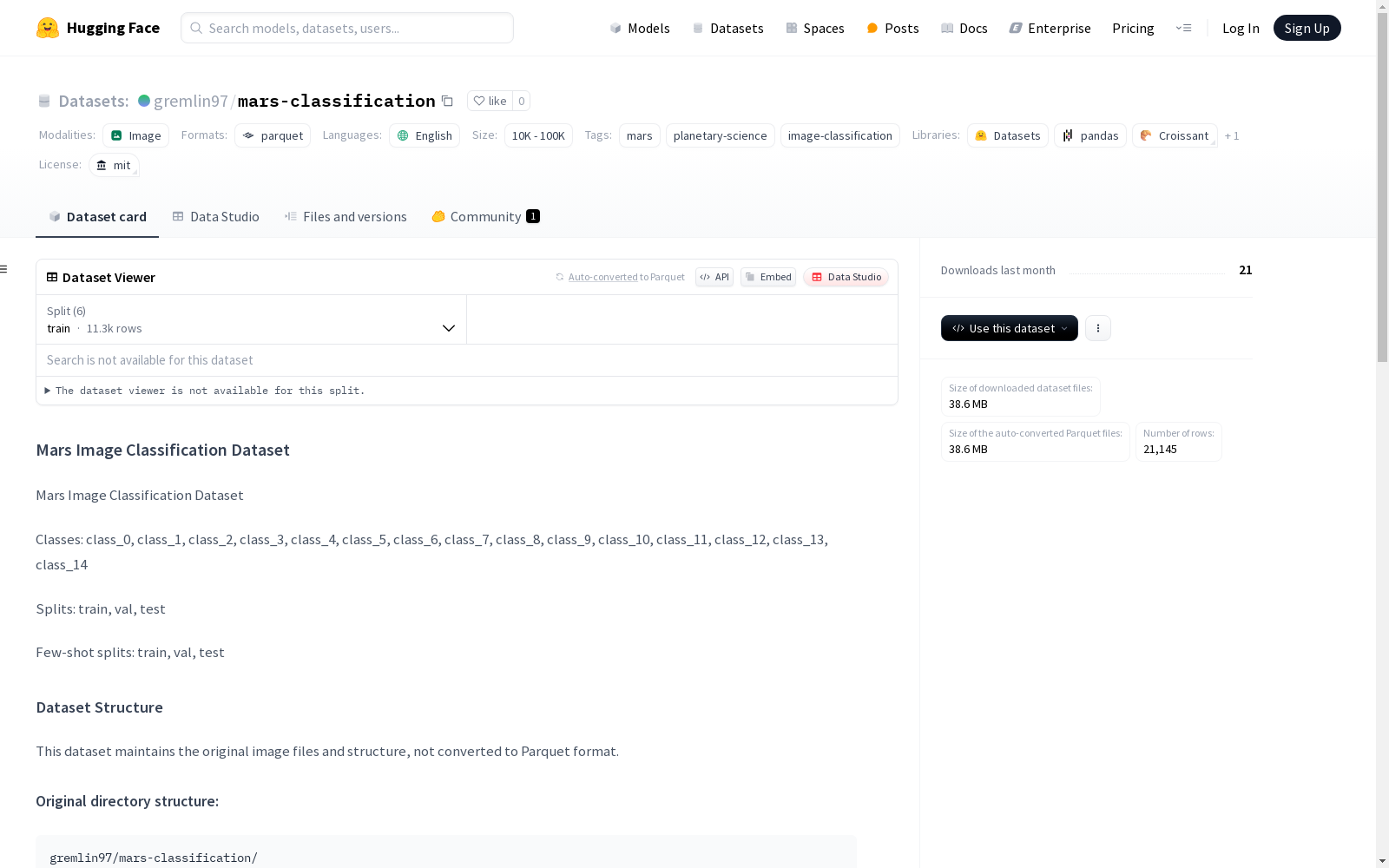This screenshot has height=868, width=1389.
Task: Click the 'Original directory structure:' heading
Action: 127,801
